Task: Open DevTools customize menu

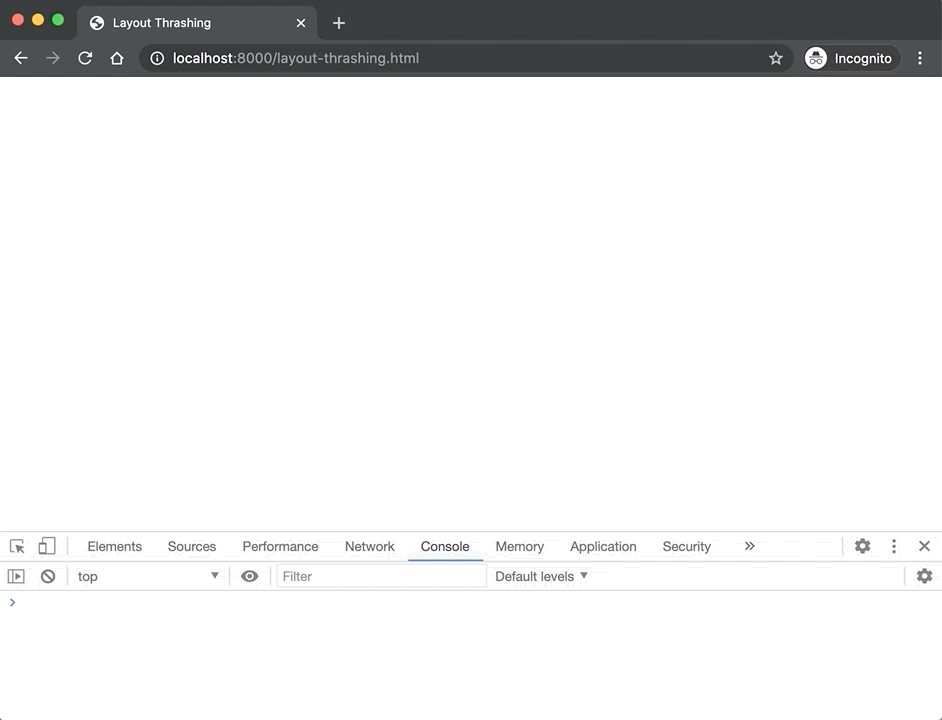Action: coord(894,546)
